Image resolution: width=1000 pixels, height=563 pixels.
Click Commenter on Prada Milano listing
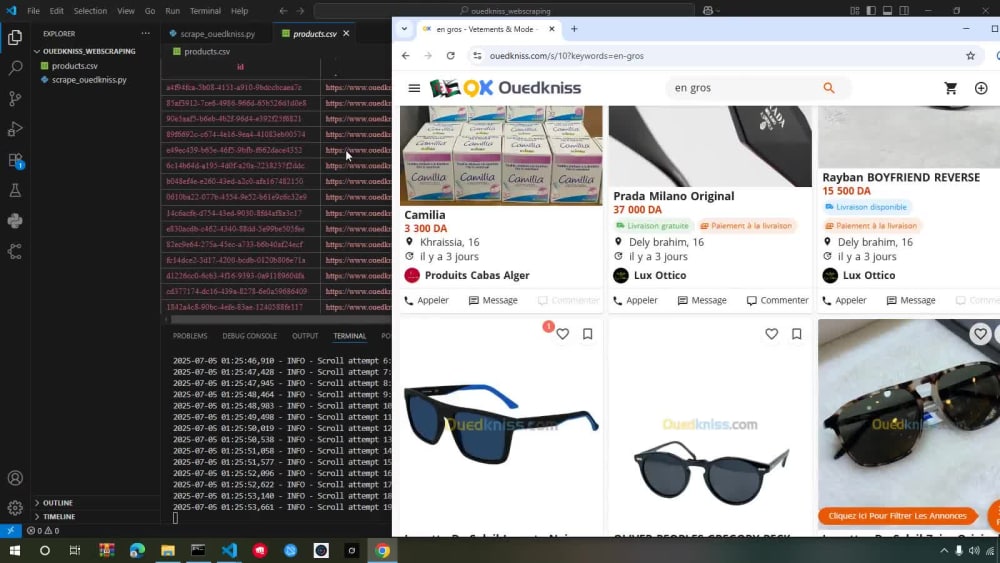777,300
